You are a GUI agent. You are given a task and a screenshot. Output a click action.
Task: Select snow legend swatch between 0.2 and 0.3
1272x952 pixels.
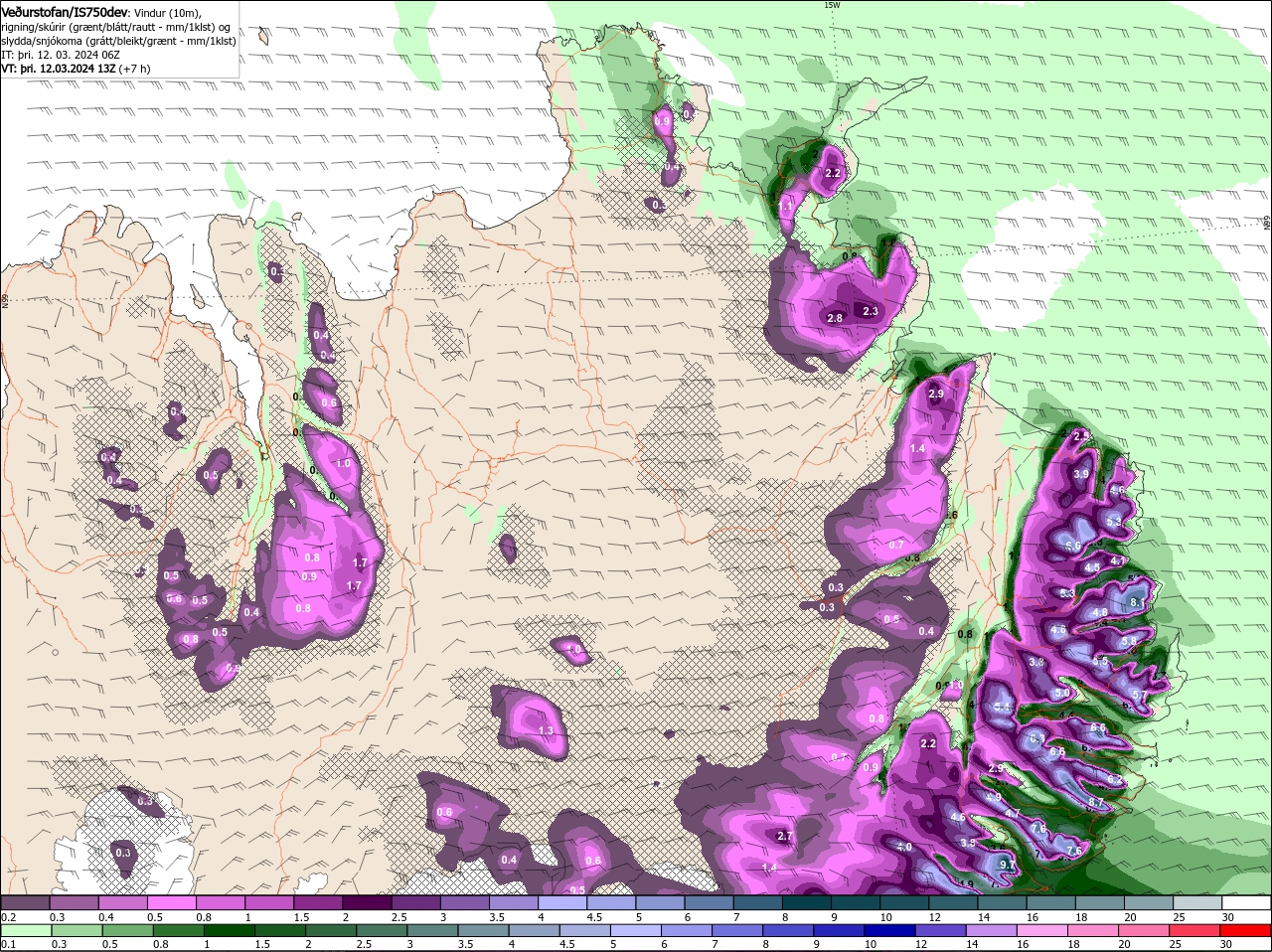pos(25,902)
